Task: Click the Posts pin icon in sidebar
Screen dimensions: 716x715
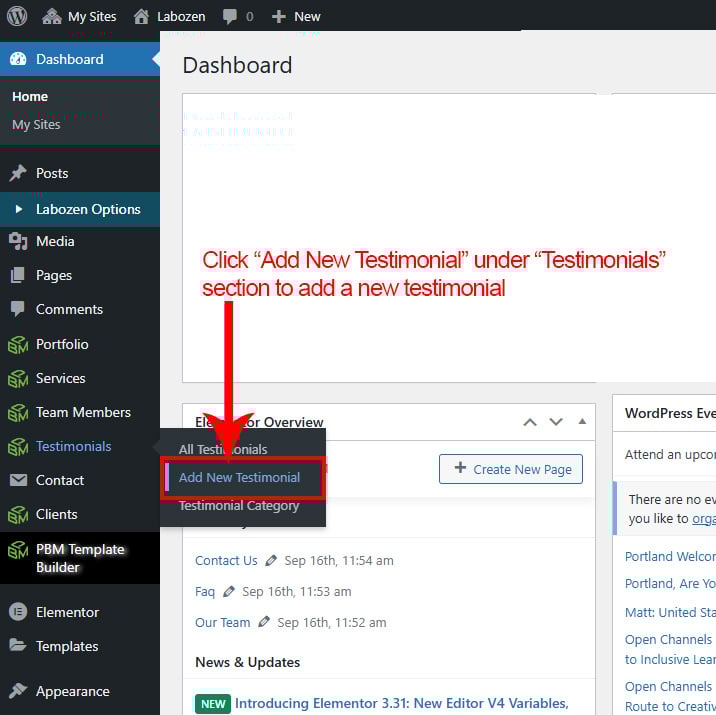Action: (18, 173)
